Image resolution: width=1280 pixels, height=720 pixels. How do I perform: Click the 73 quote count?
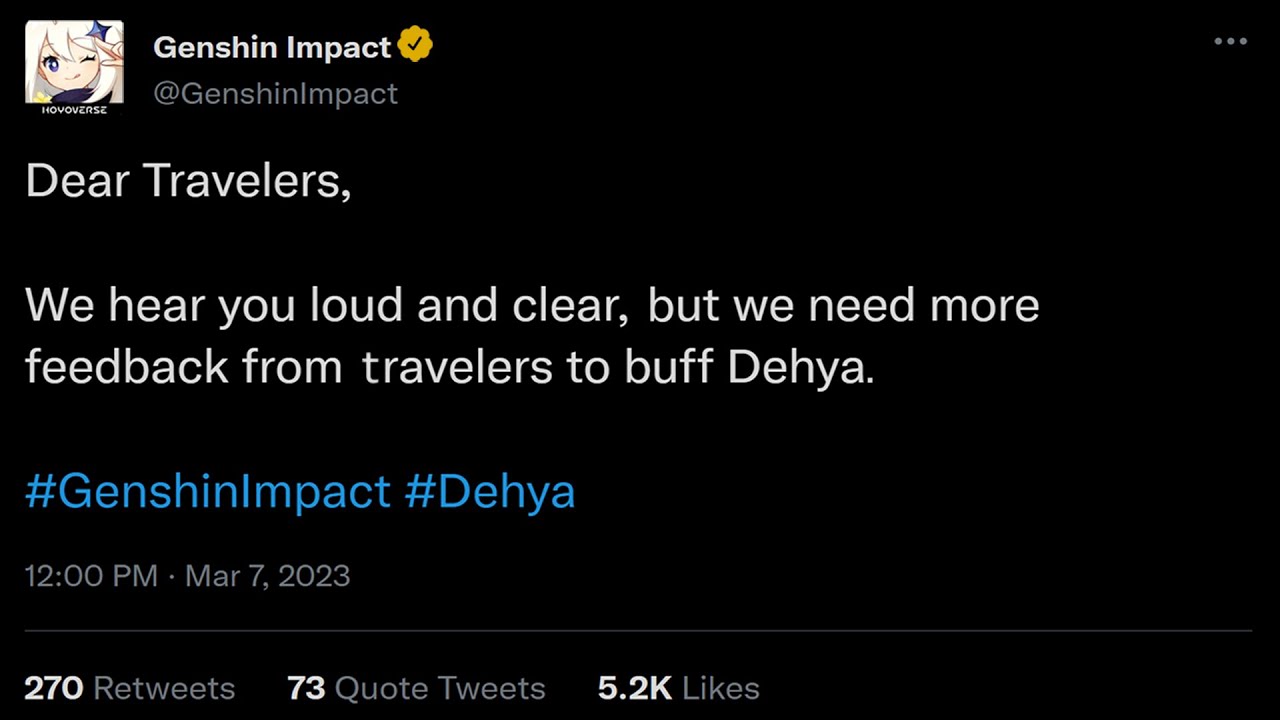[306, 688]
